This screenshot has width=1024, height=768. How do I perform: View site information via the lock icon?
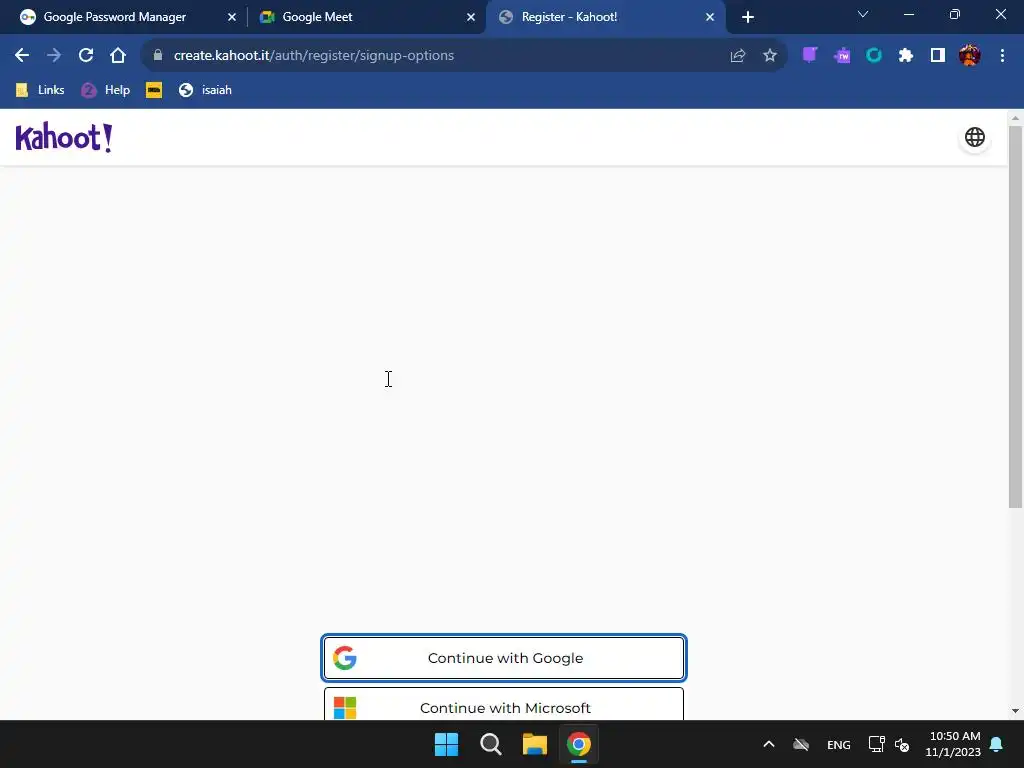[x=157, y=56]
